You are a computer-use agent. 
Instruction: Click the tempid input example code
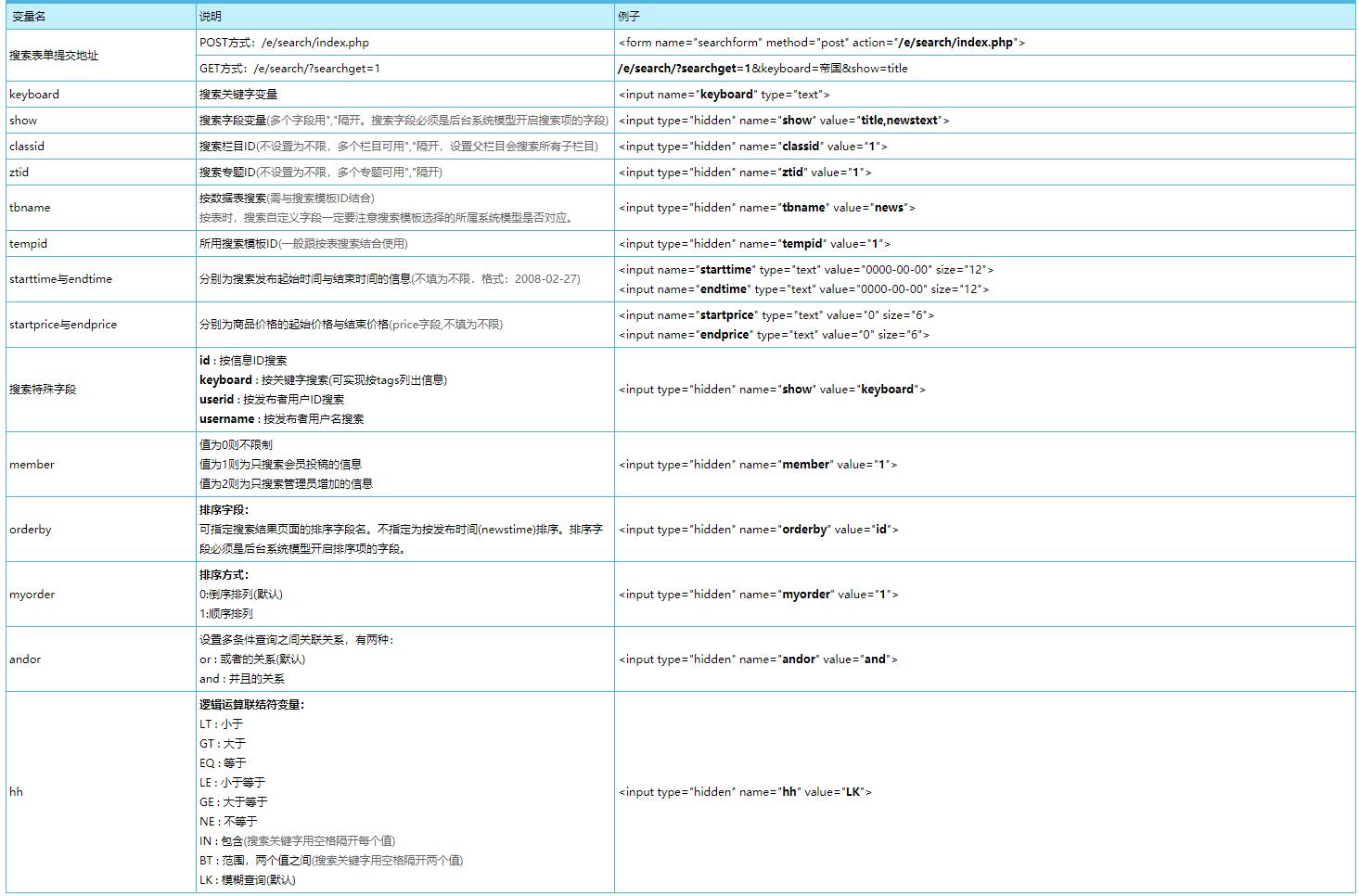click(x=754, y=244)
